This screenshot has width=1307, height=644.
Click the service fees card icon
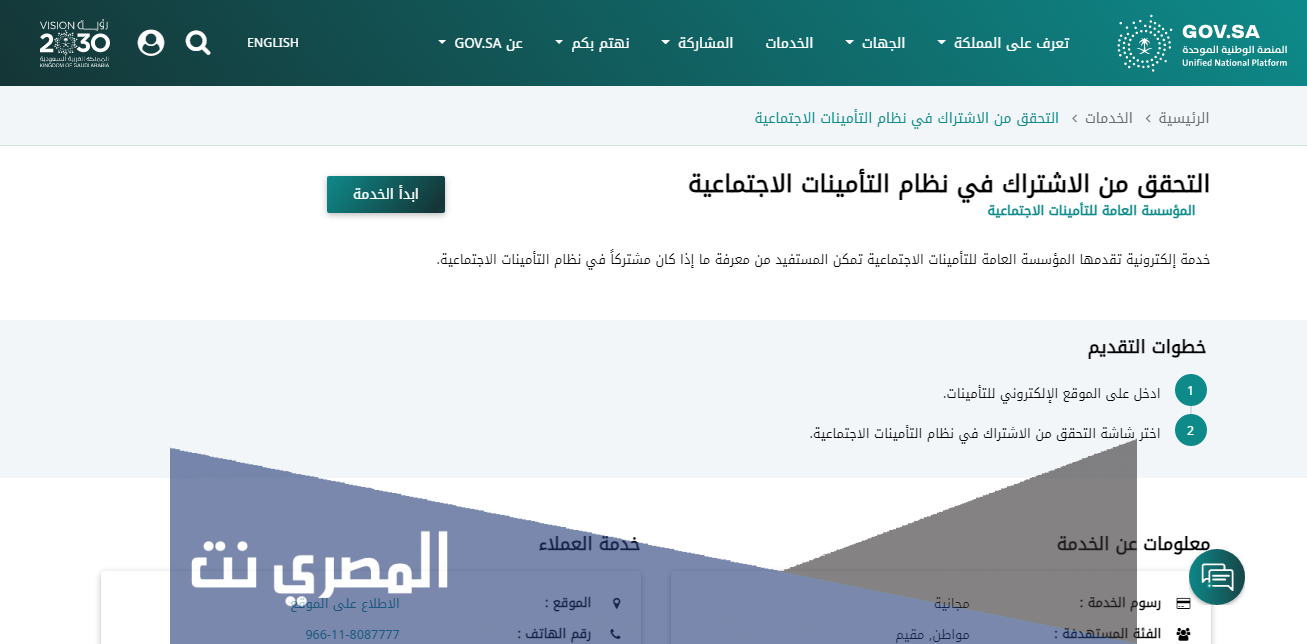[1183, 603]
